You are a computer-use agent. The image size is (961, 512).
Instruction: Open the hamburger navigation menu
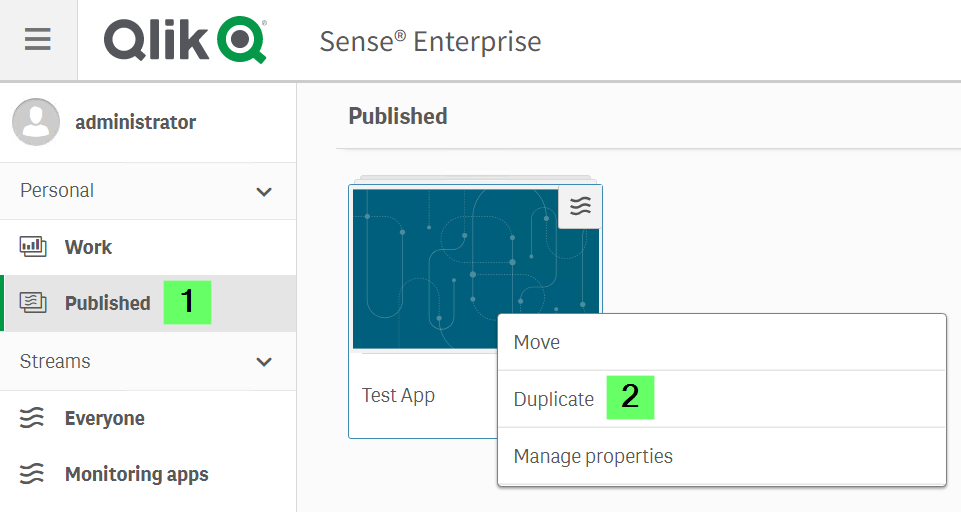tap(38, 40)
